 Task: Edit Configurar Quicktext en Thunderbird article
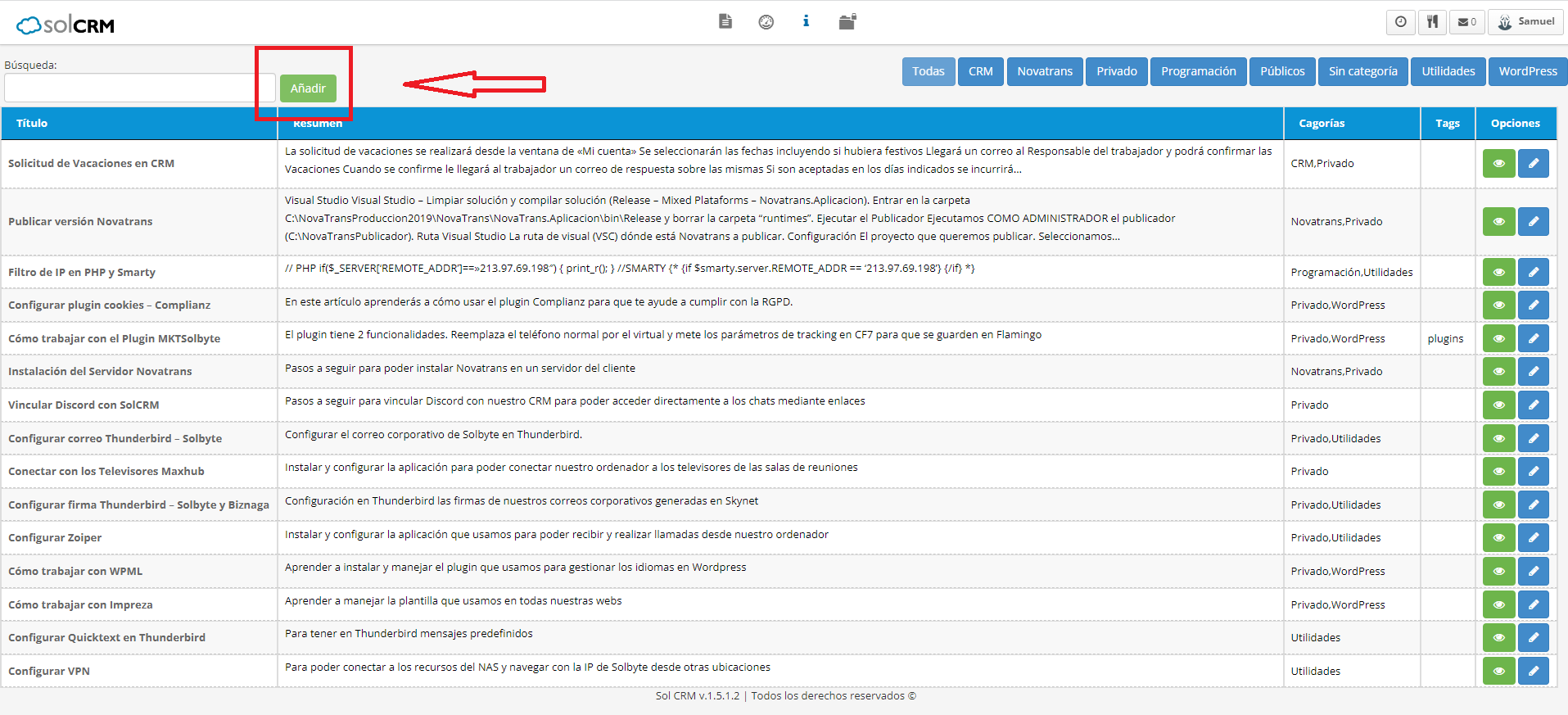[1533, 637]
